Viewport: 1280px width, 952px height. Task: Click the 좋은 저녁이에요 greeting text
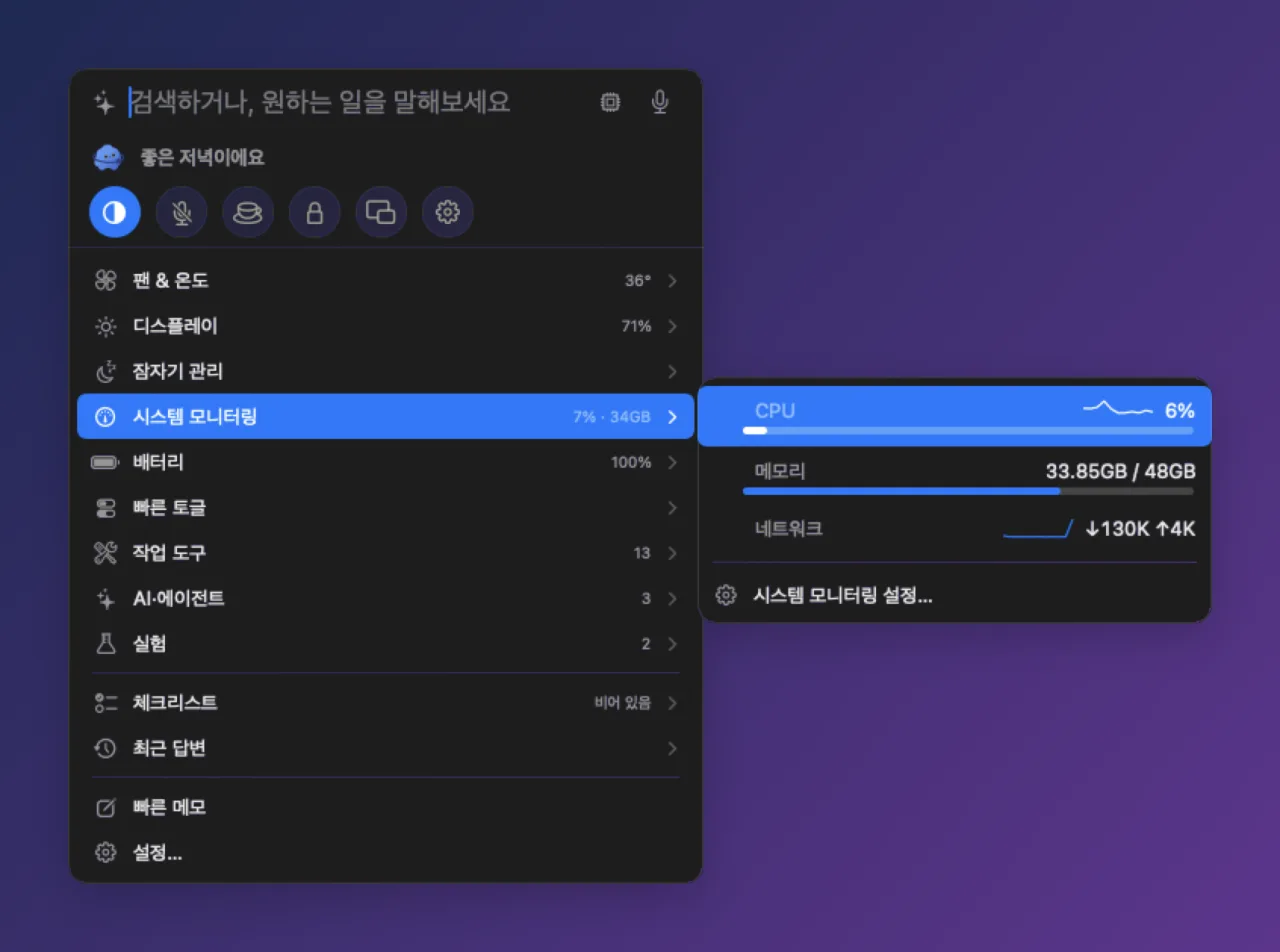[x=202, y=158]
